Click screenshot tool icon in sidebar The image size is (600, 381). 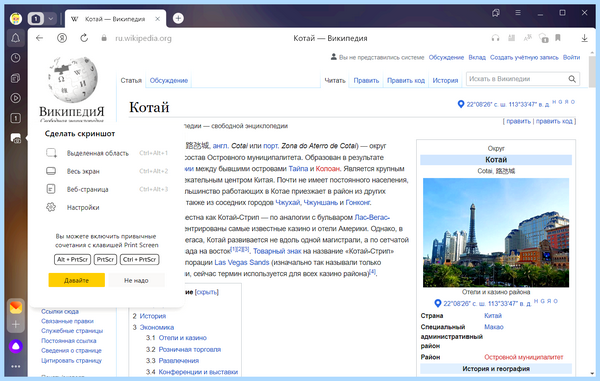tap(16, 138)
